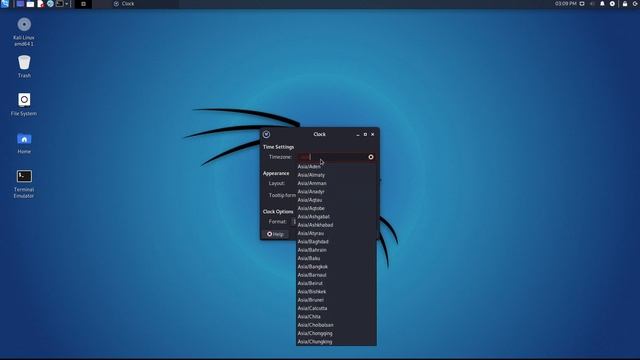The height and width of the screenshot is (360, 640).
Task: Click the Help button in Clock dialog
Action: (x=276, y=234)
